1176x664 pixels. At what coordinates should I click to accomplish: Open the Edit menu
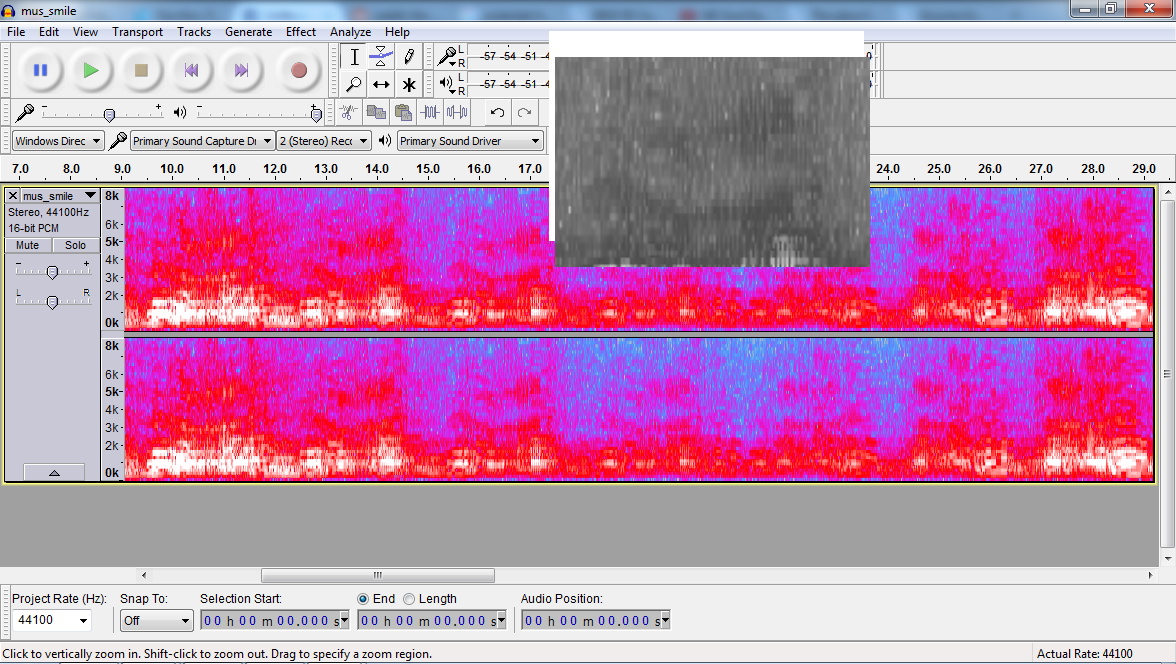tap(49, 32)
